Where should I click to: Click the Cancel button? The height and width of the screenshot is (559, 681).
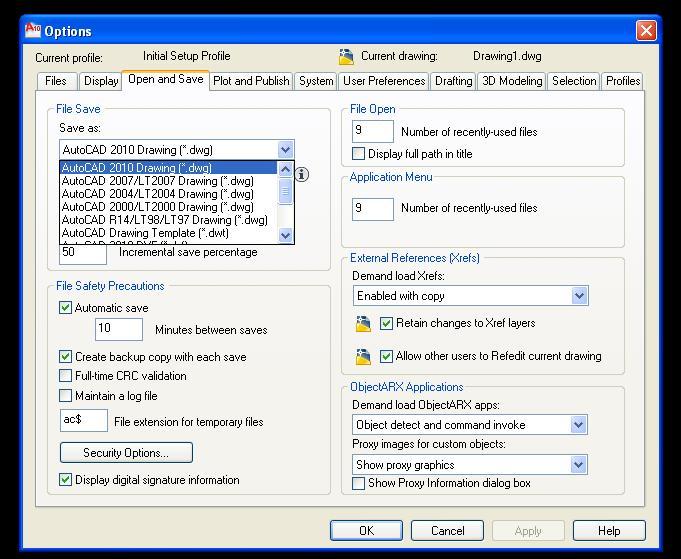[447, 531]
